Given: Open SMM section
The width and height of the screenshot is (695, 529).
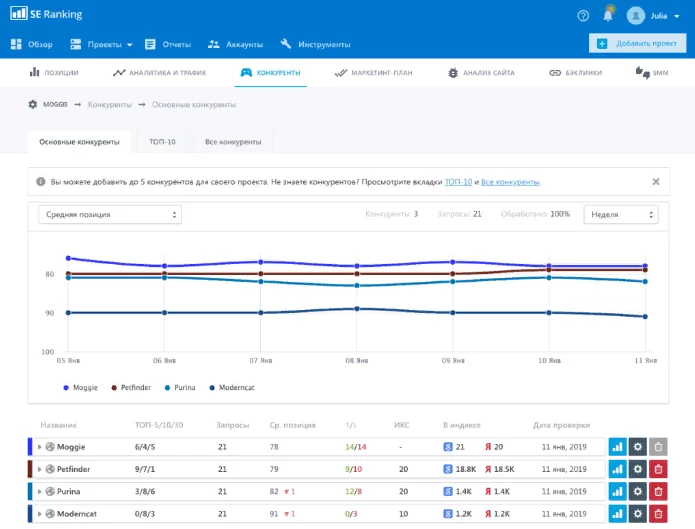Looking at the screenshot, I should coord(652,72).
